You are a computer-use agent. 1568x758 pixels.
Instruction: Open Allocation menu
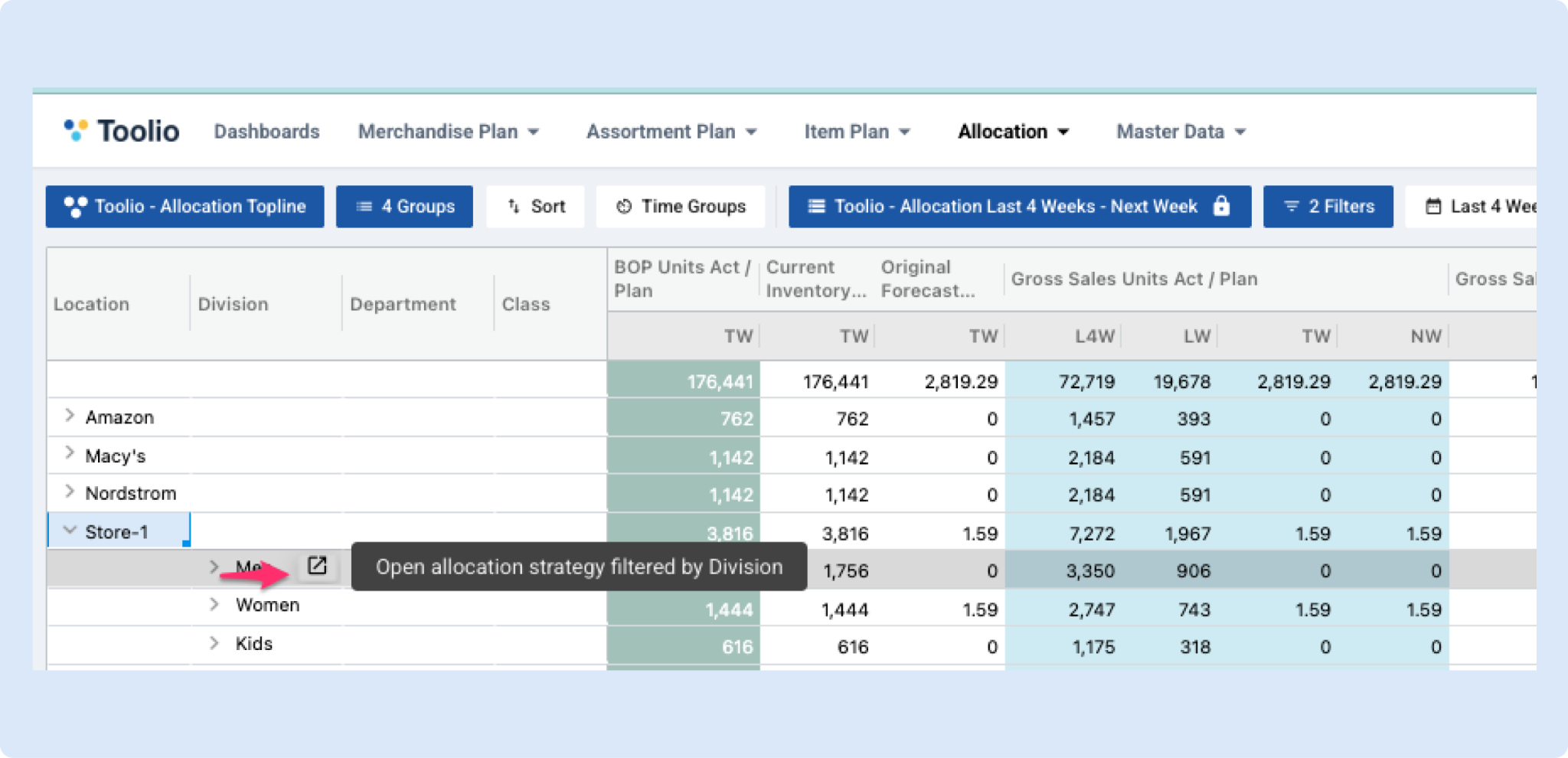coord(1013,132)
